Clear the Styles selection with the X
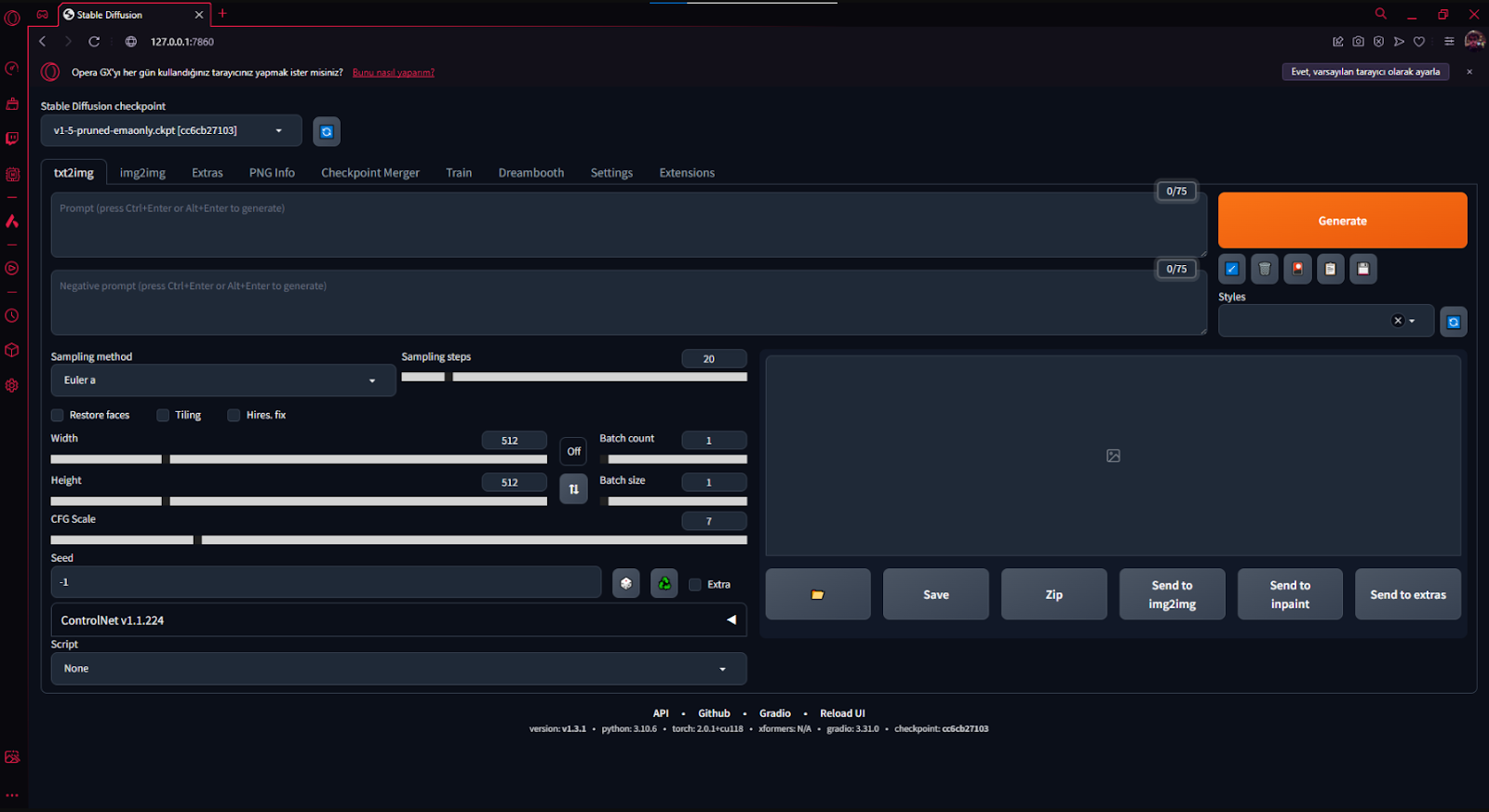The width and height of the screenshot is (1489, 812). [1398, 321]
